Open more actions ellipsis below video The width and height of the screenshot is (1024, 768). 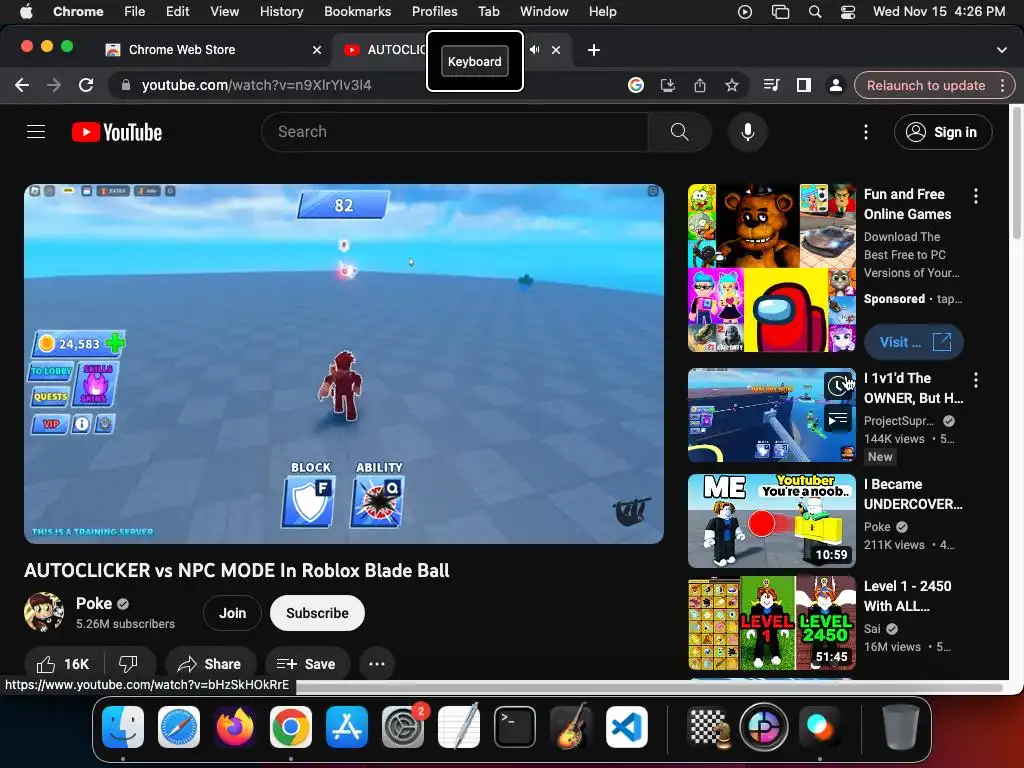pyautogui.click(x=377, y=664)
